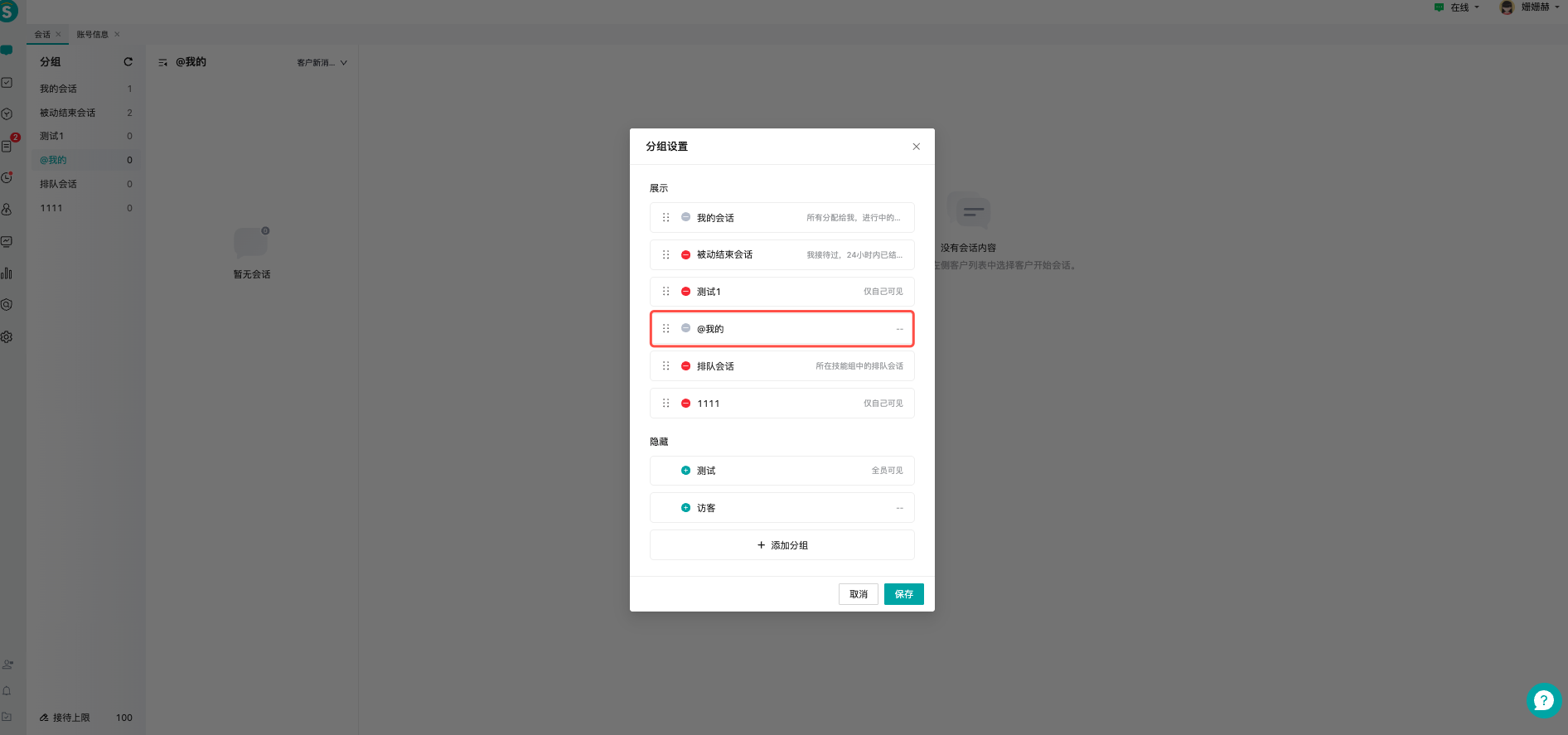Click the drag handle of 1111
The height and width of the screenshot is (735, 1568).
665,404
